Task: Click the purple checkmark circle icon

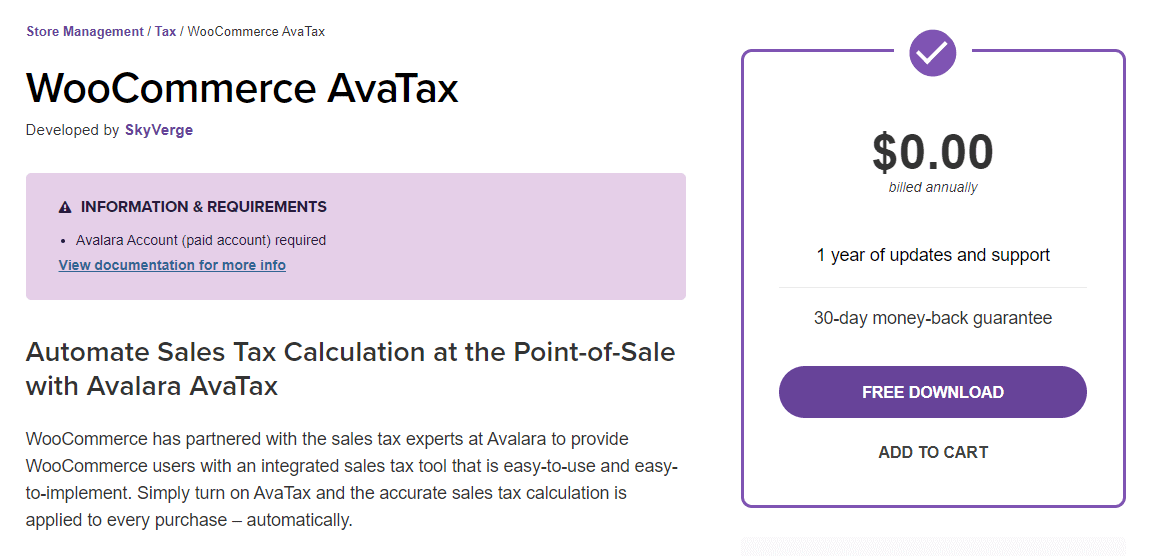Action: click(x=932, y=52)
